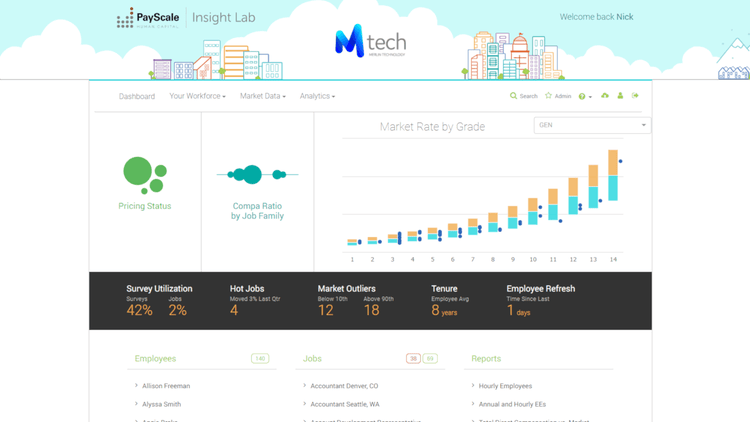Click the Admin link text
Screen dimensions: 750x422
[x=563, y=96]
